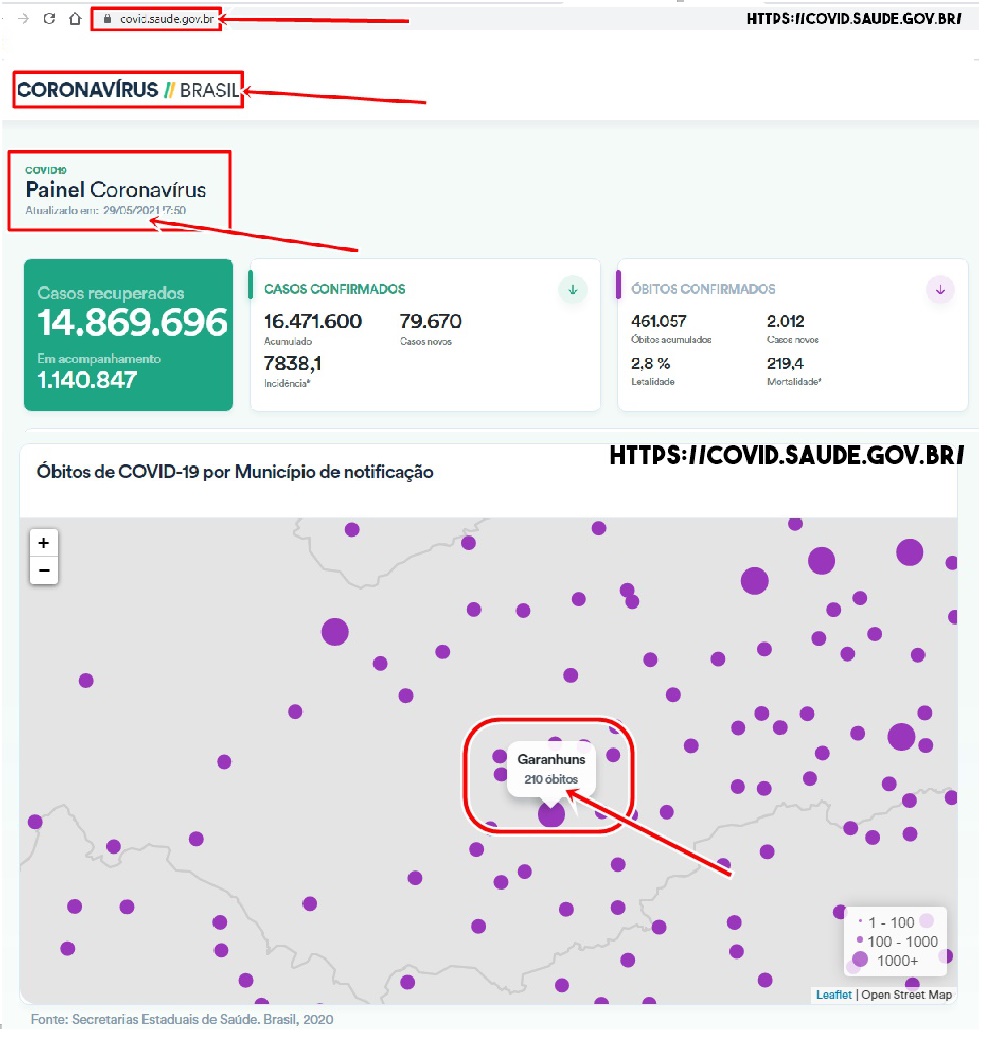Click the Painel Coronavírus heading

(x=116, y=190)
